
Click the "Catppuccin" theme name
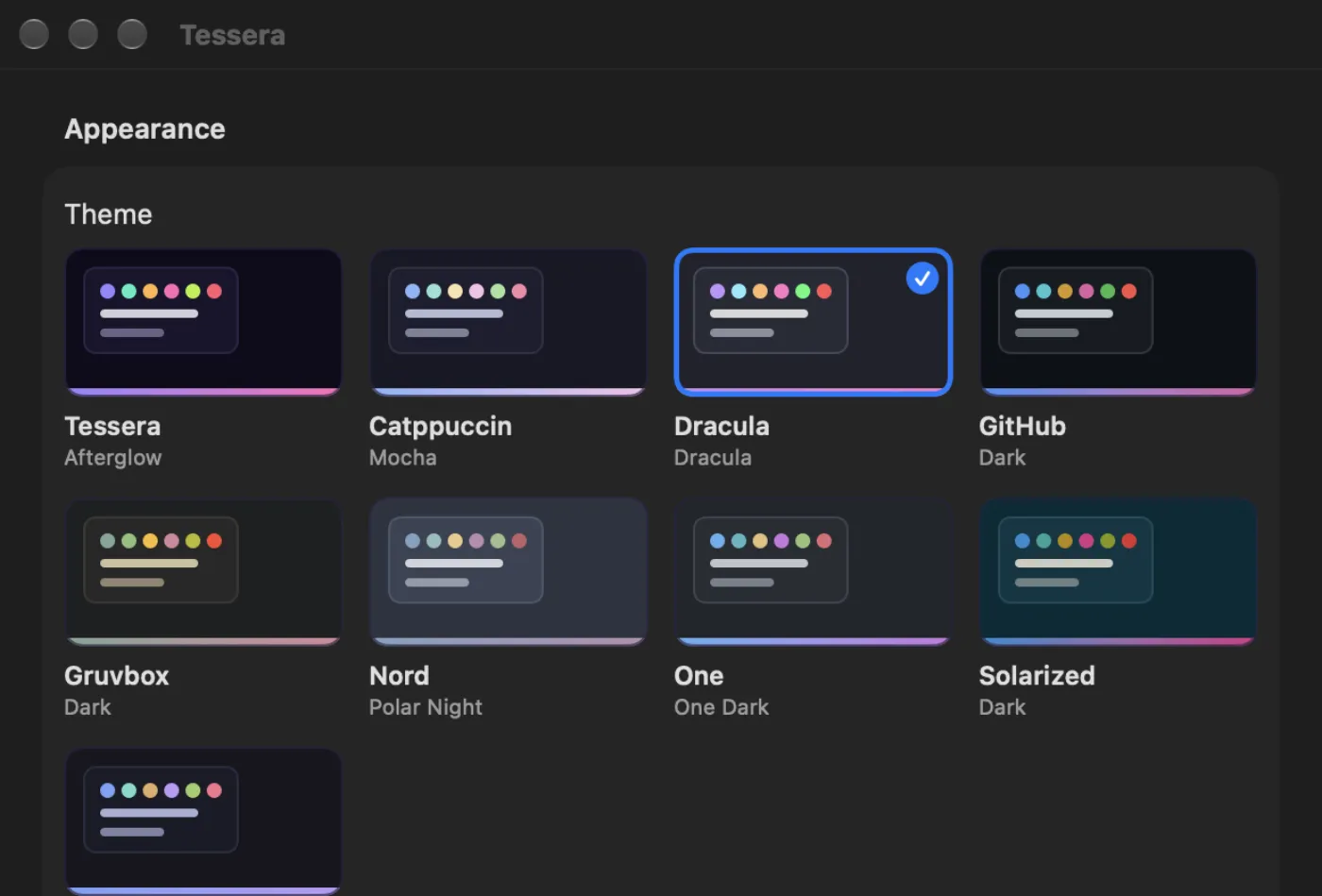pos(440,427)
